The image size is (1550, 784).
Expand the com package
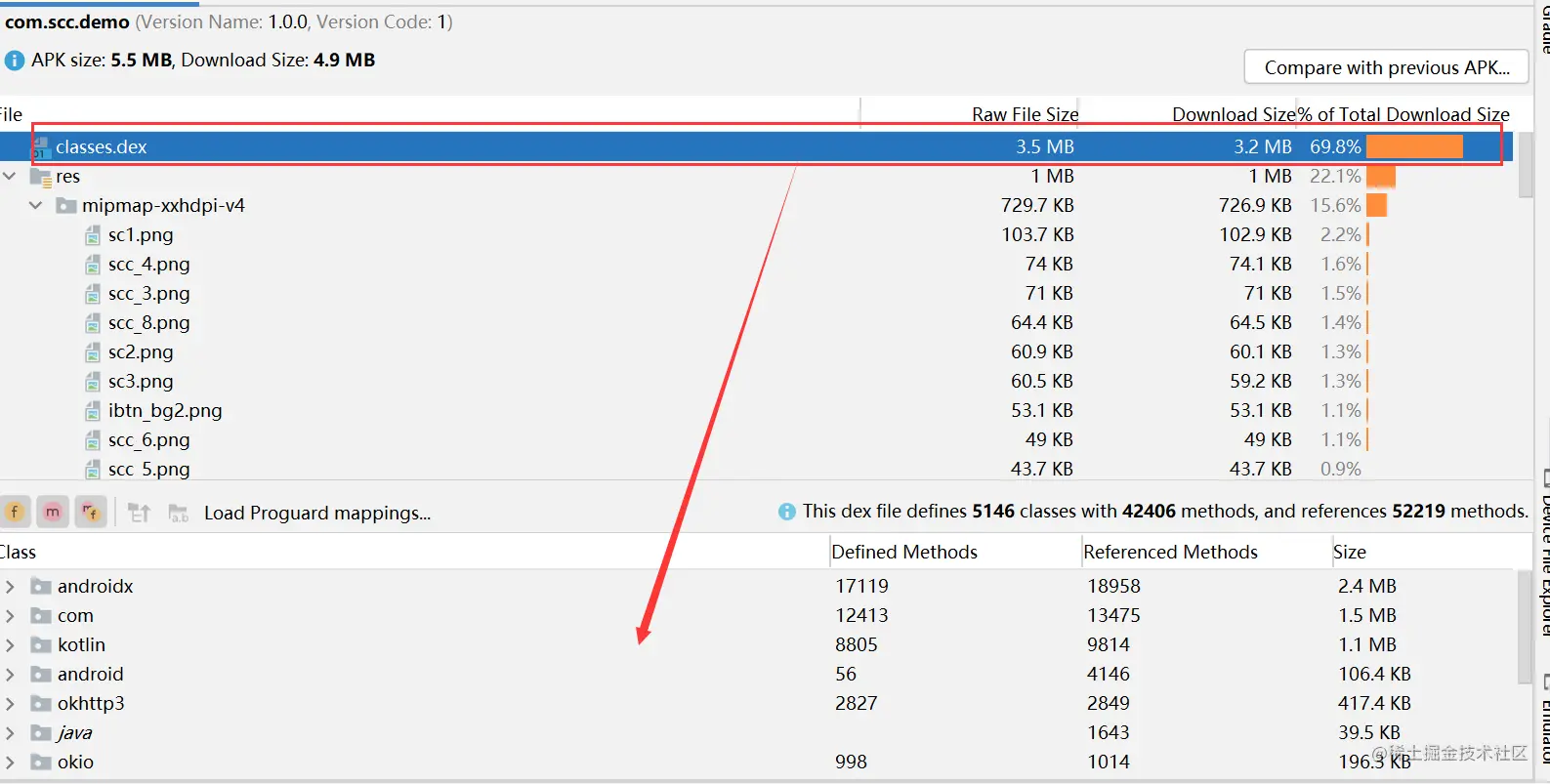pos(10,616)
